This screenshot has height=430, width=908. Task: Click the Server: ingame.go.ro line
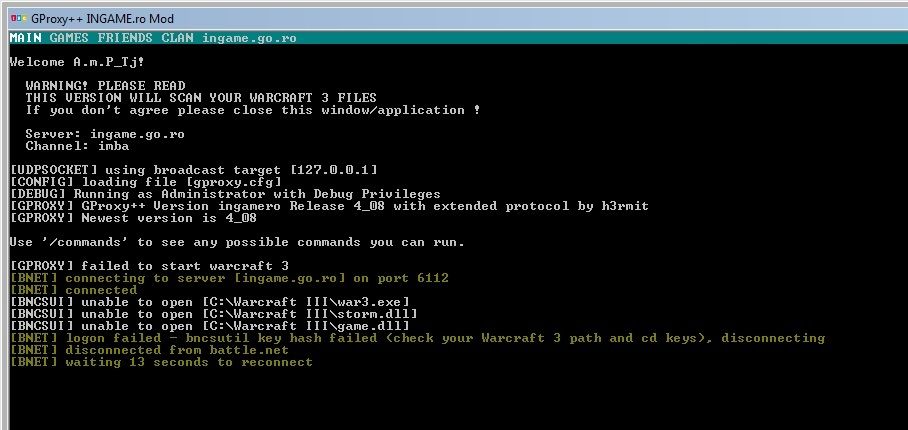pos(105,134)
